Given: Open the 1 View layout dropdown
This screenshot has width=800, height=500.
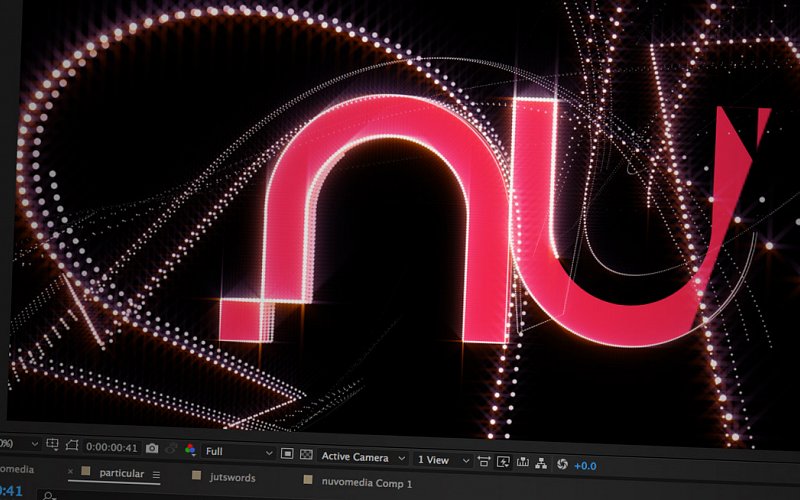Looking at the screenshot, I should click(443, 460).
